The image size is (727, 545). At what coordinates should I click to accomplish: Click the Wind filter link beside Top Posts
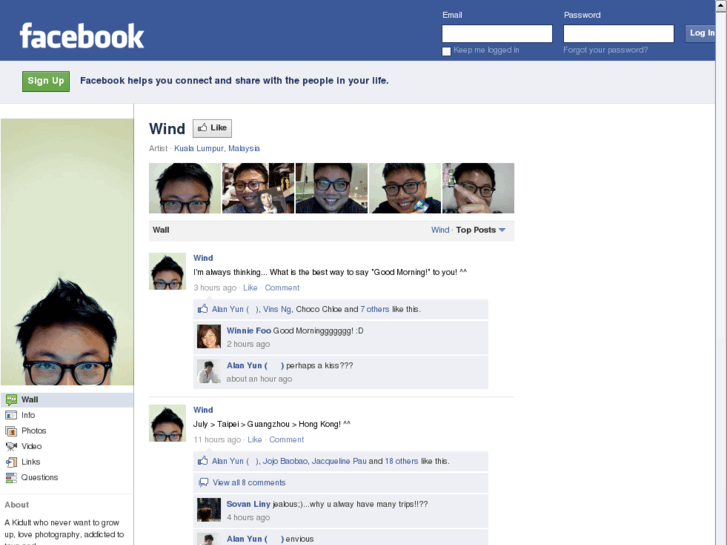click(x=440, y=230)
